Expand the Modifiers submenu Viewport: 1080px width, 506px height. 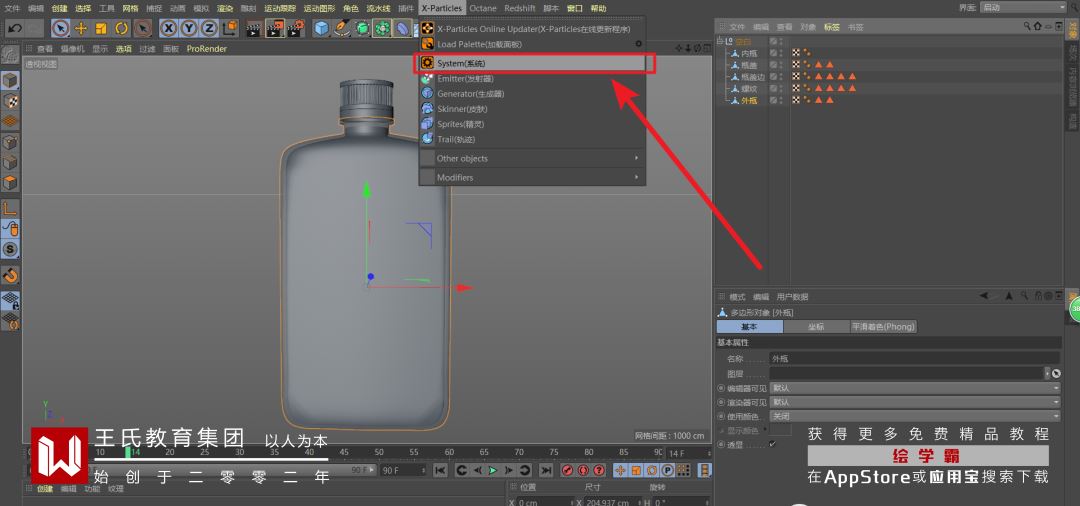click(x=532, y=178)
